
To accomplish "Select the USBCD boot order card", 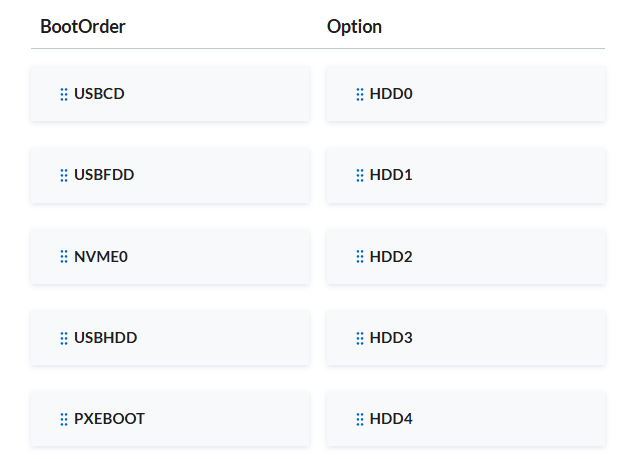I will (170, 94).
